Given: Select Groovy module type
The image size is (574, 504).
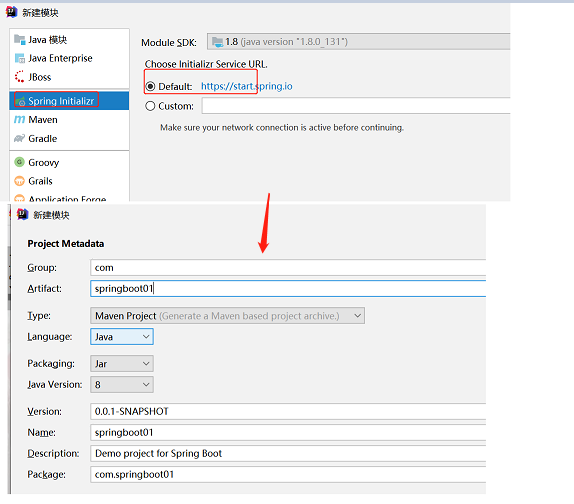Looking at the screenshot, I should pyautogui.click(x=69, y=162).
